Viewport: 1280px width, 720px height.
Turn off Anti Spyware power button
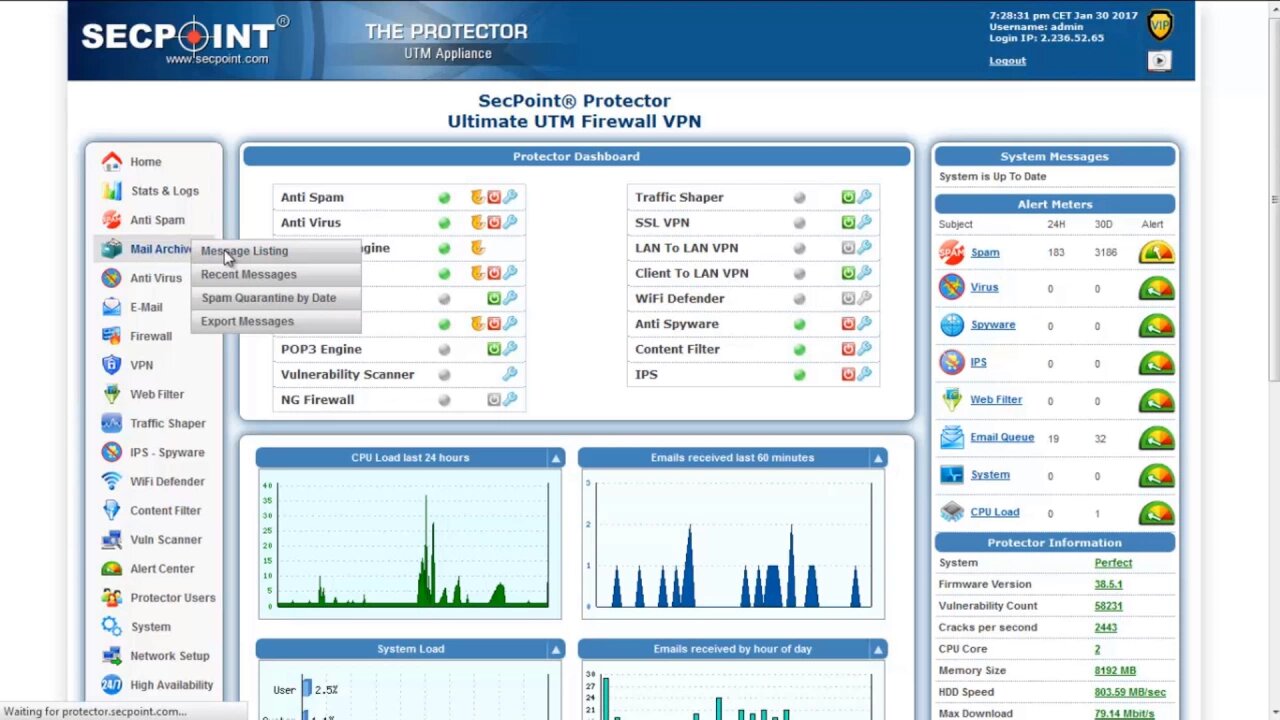coord(848,323)
